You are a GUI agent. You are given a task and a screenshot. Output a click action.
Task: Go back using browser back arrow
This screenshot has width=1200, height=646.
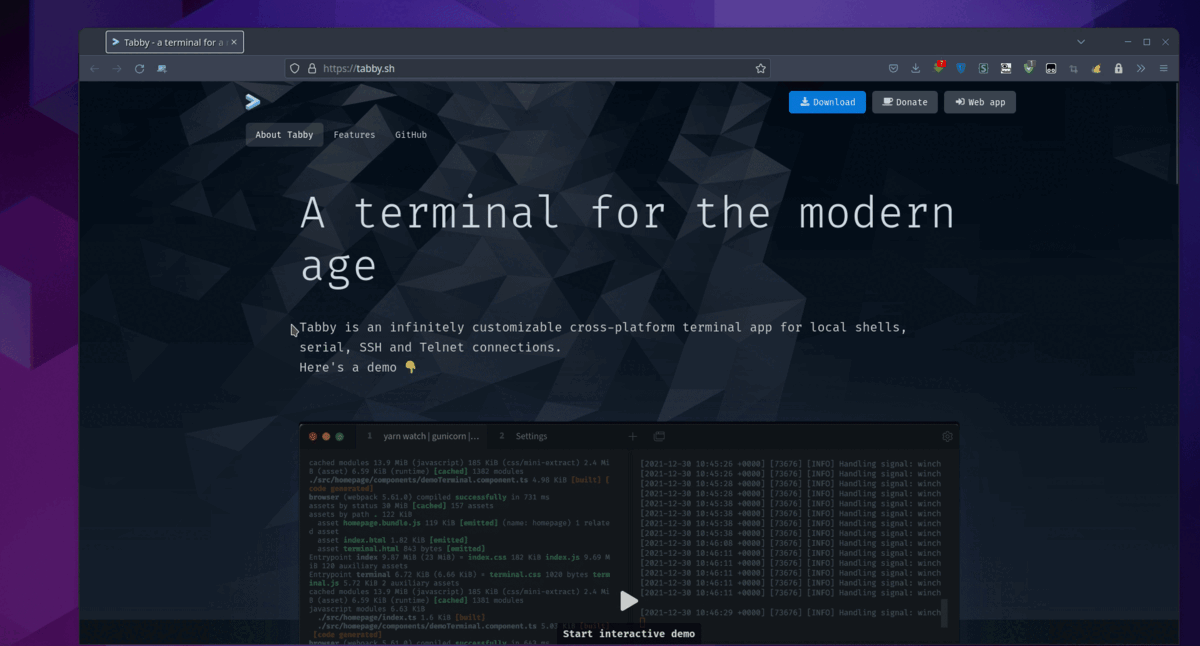click(x=94, y=68)
